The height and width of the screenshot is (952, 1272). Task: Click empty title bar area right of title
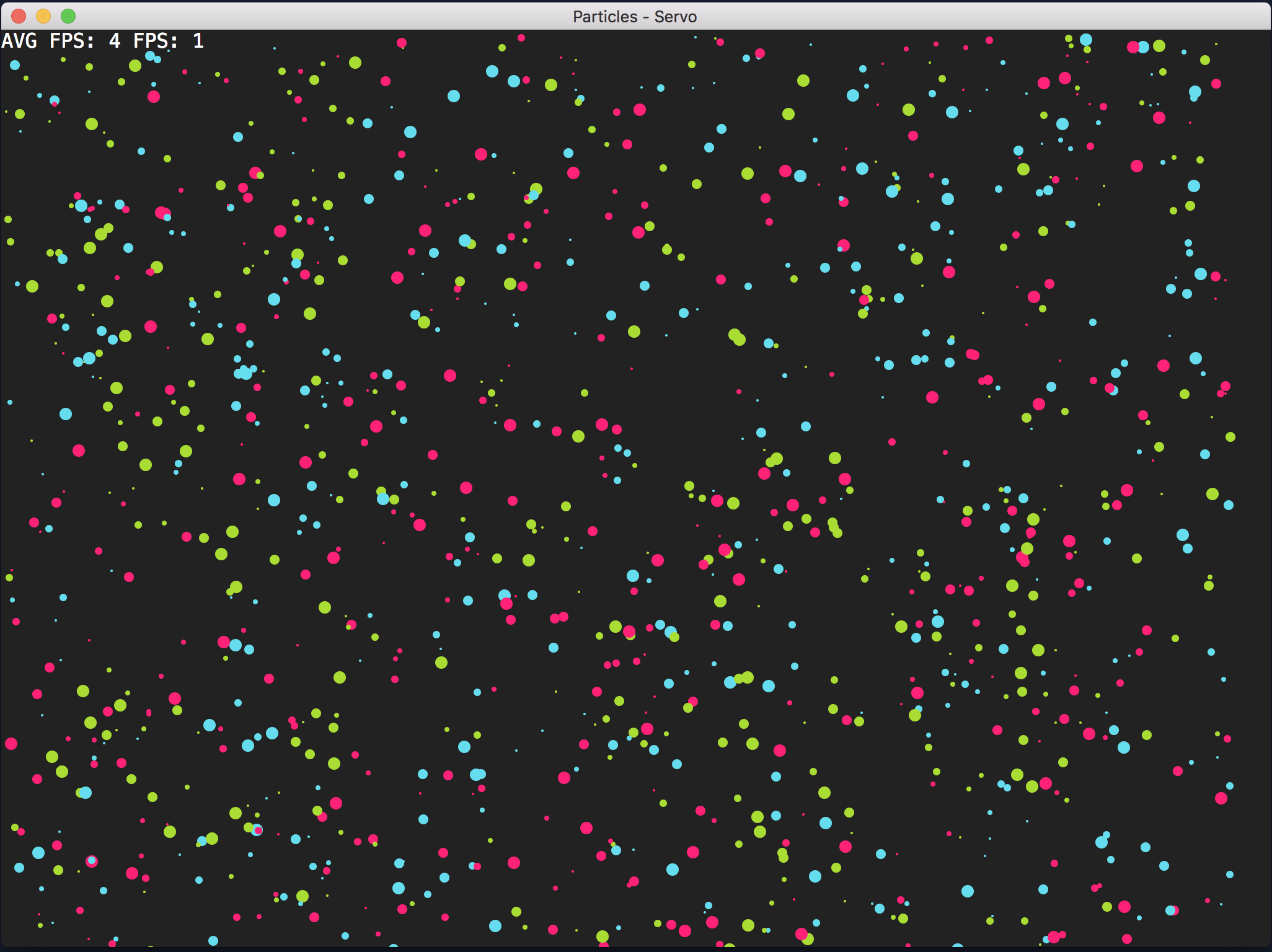(930, 17)
